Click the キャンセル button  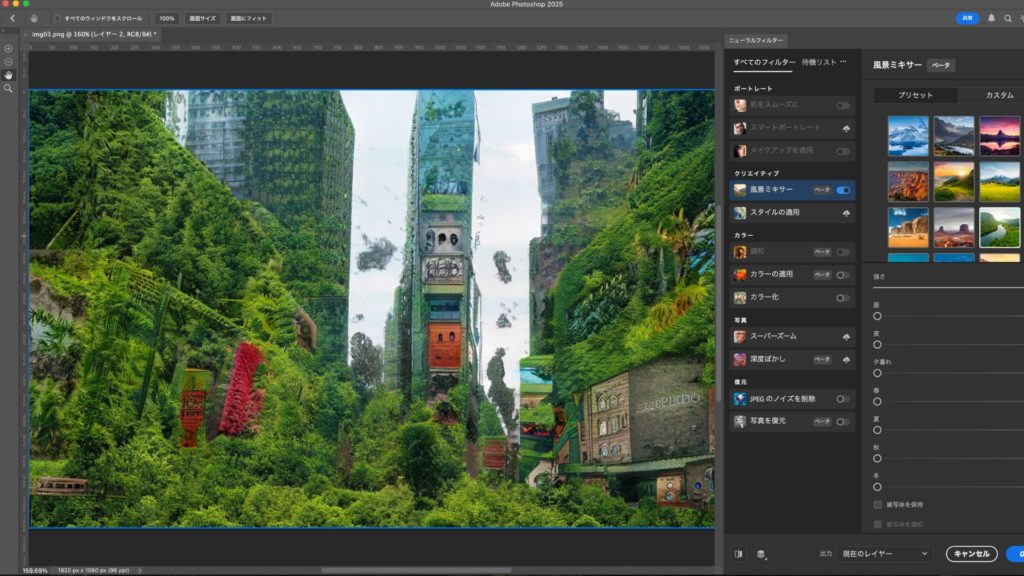point(971,553)
